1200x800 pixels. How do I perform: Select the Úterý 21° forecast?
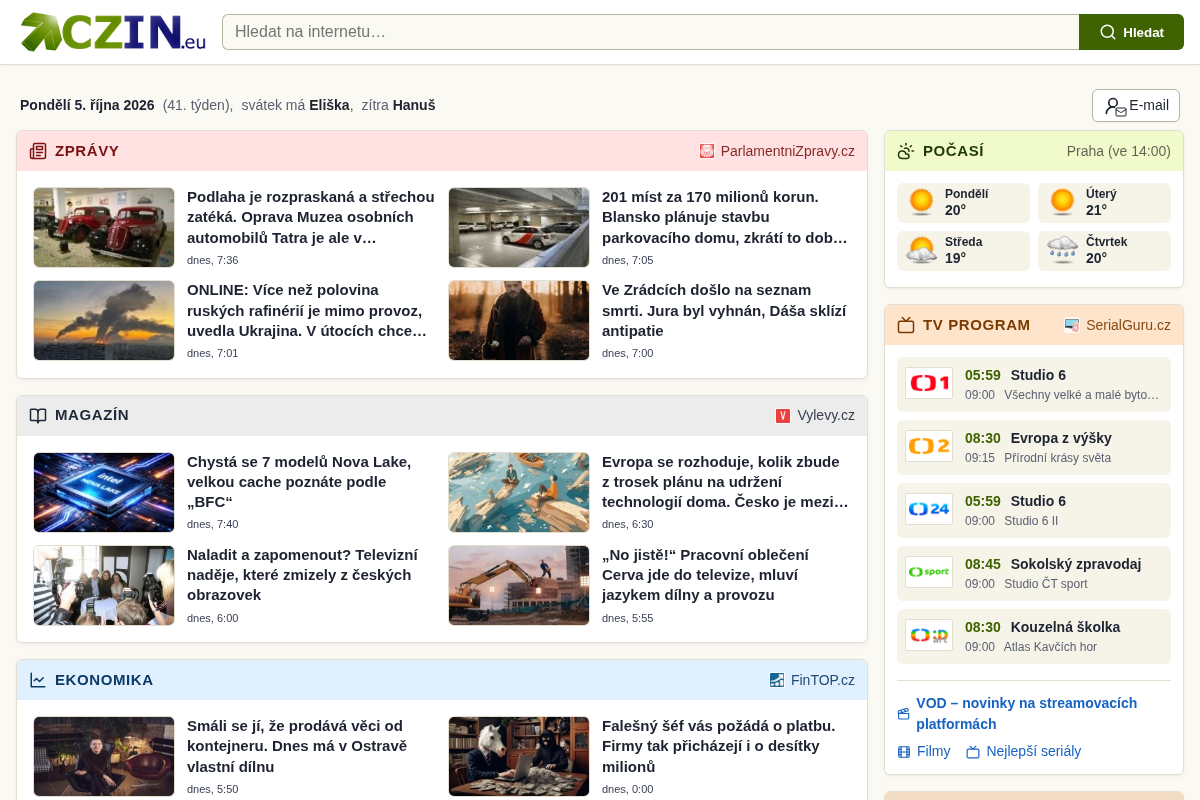[1104, 203]
